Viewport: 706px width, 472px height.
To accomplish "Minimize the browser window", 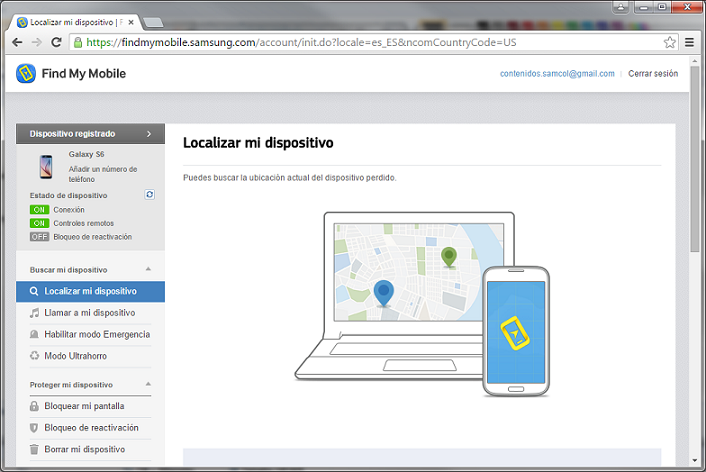I will tap(644, 7).
